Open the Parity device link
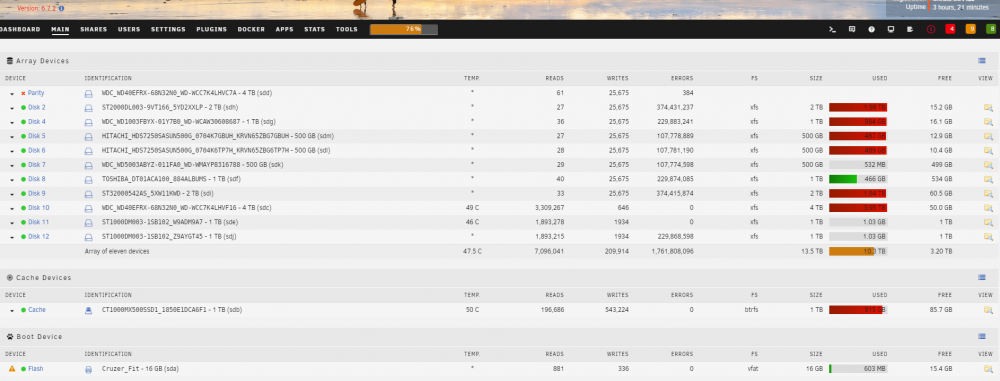1000x381 pixels. (36, 93)
